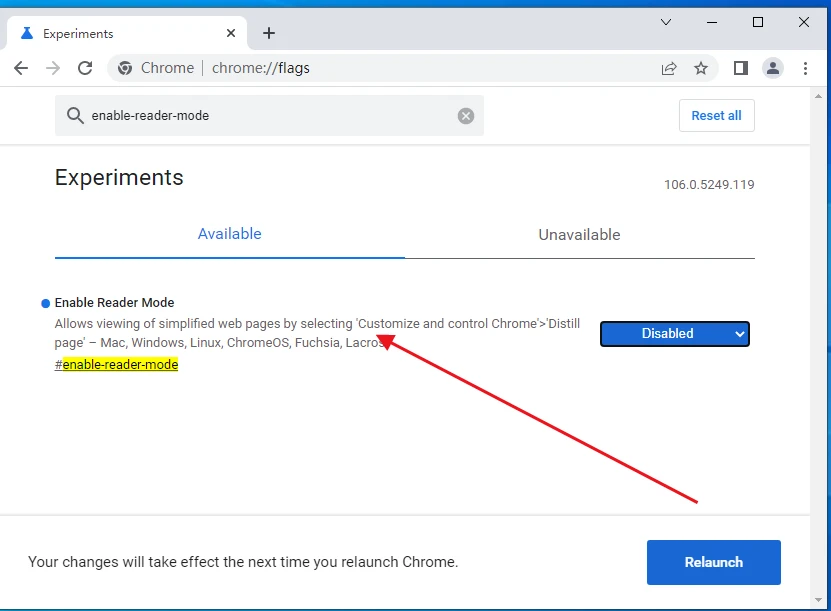Image resolution: width=831 pixels, height=611 pixels.
Task: Click the scrollbar down arrow
Action: tap(818, 600)
